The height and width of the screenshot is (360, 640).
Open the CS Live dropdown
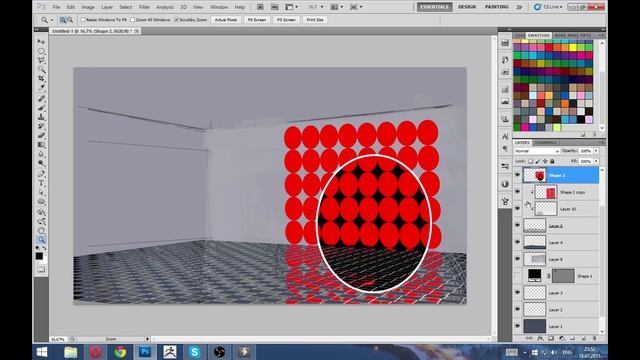548,7
